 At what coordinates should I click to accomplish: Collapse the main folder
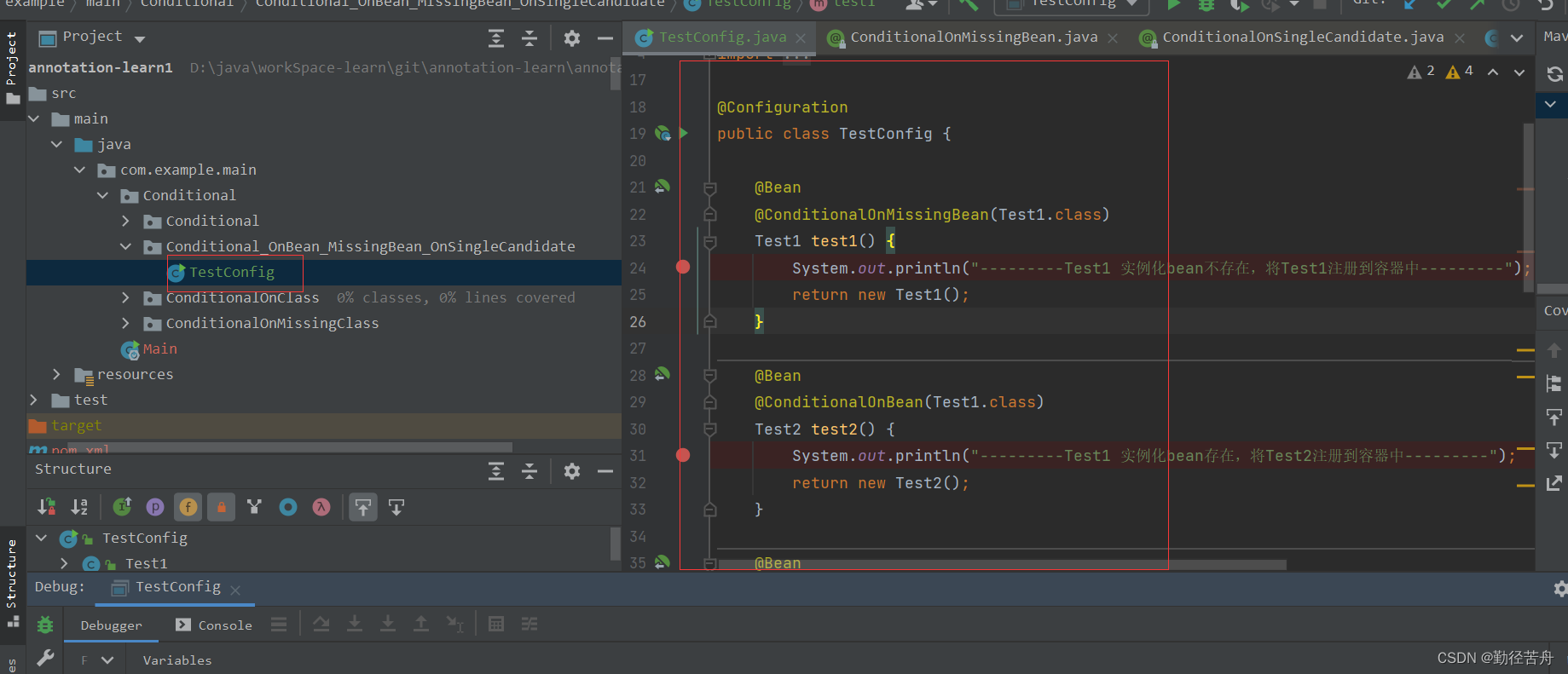(34, 118)
